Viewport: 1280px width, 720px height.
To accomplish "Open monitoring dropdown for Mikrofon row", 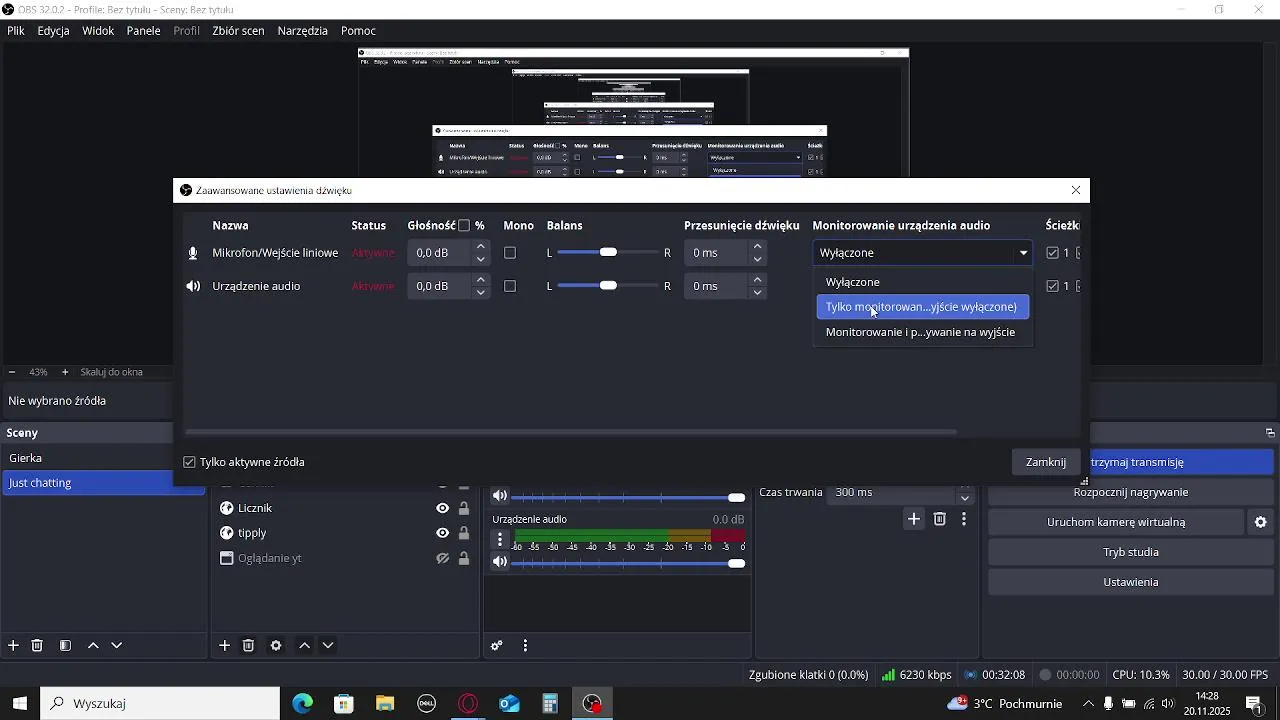I will 923,253.
